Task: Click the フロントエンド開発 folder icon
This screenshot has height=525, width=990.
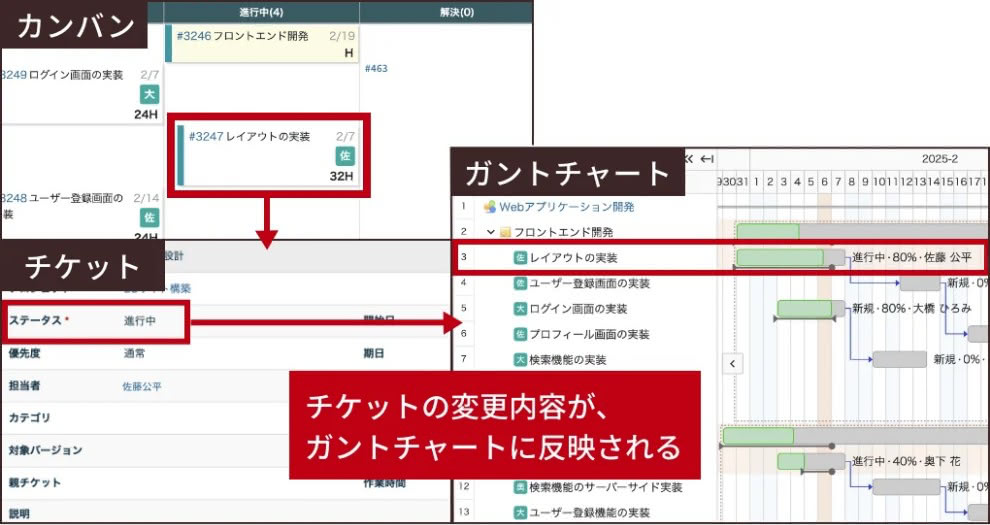Action: (x=505, y=232)
